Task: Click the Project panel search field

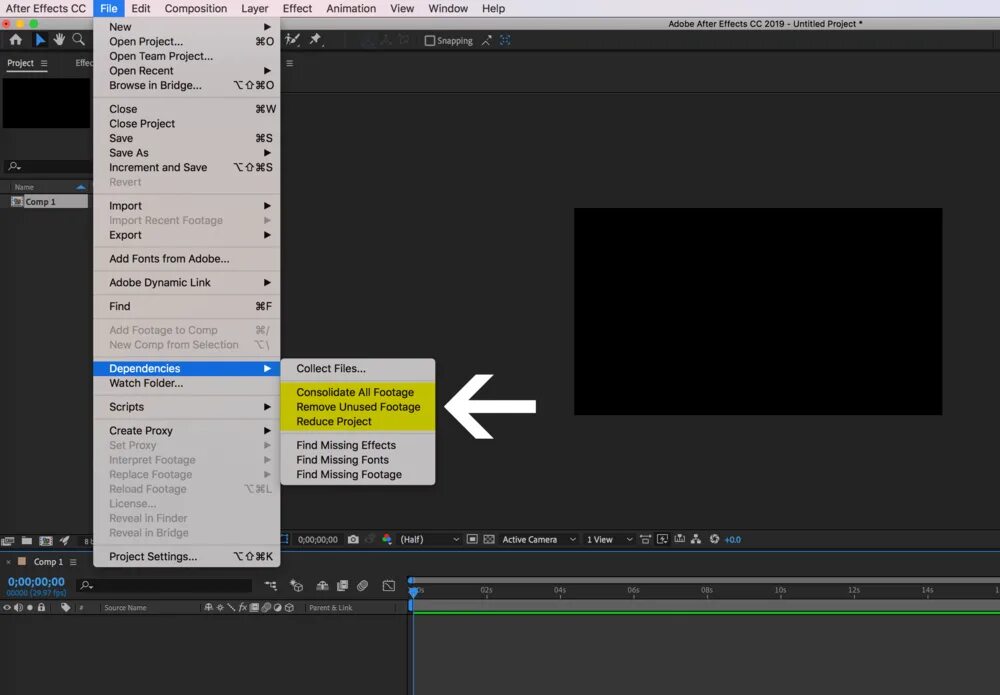Action: [48, 166]
